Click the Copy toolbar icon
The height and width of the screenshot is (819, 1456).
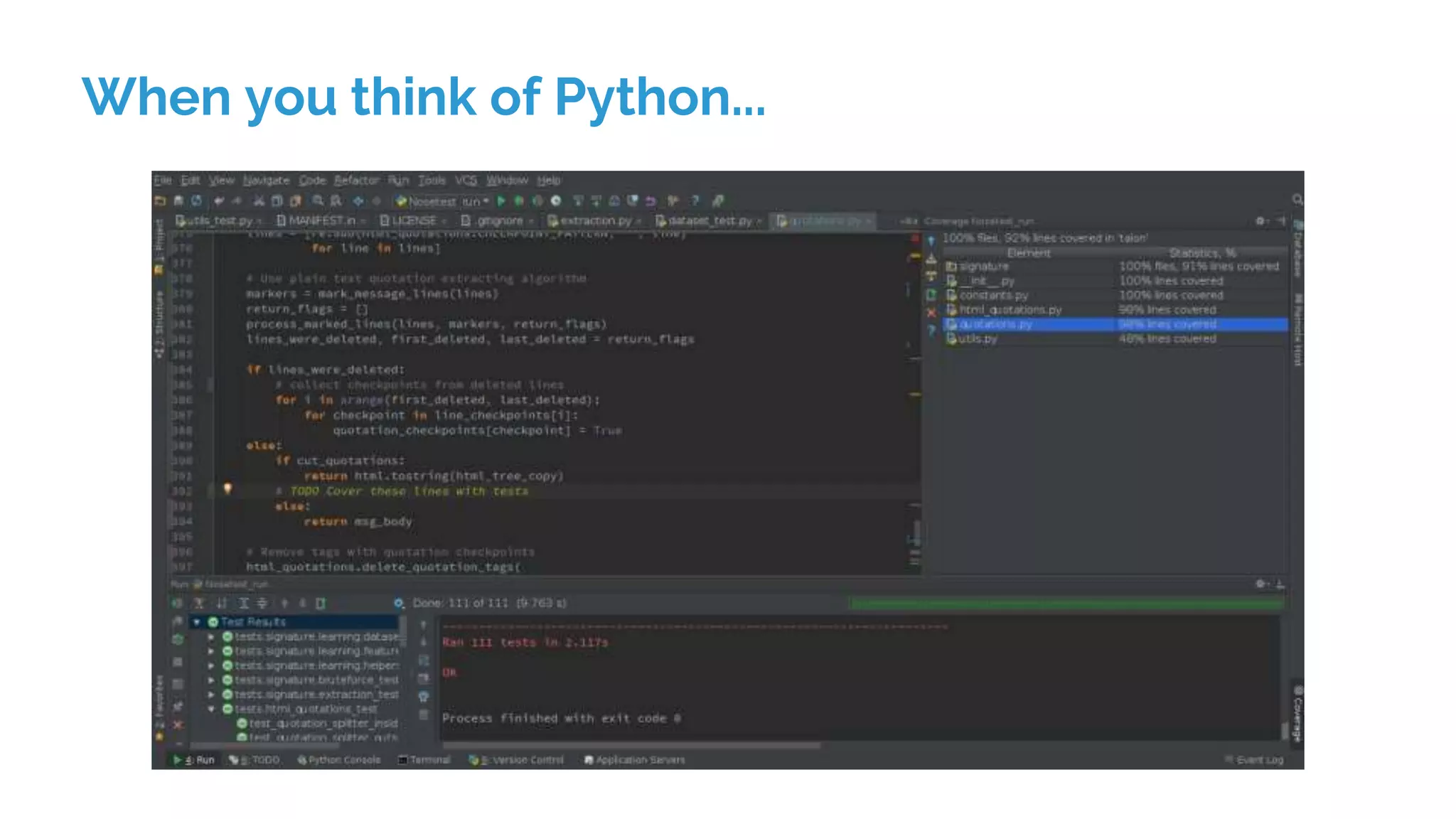click(277, 201)
